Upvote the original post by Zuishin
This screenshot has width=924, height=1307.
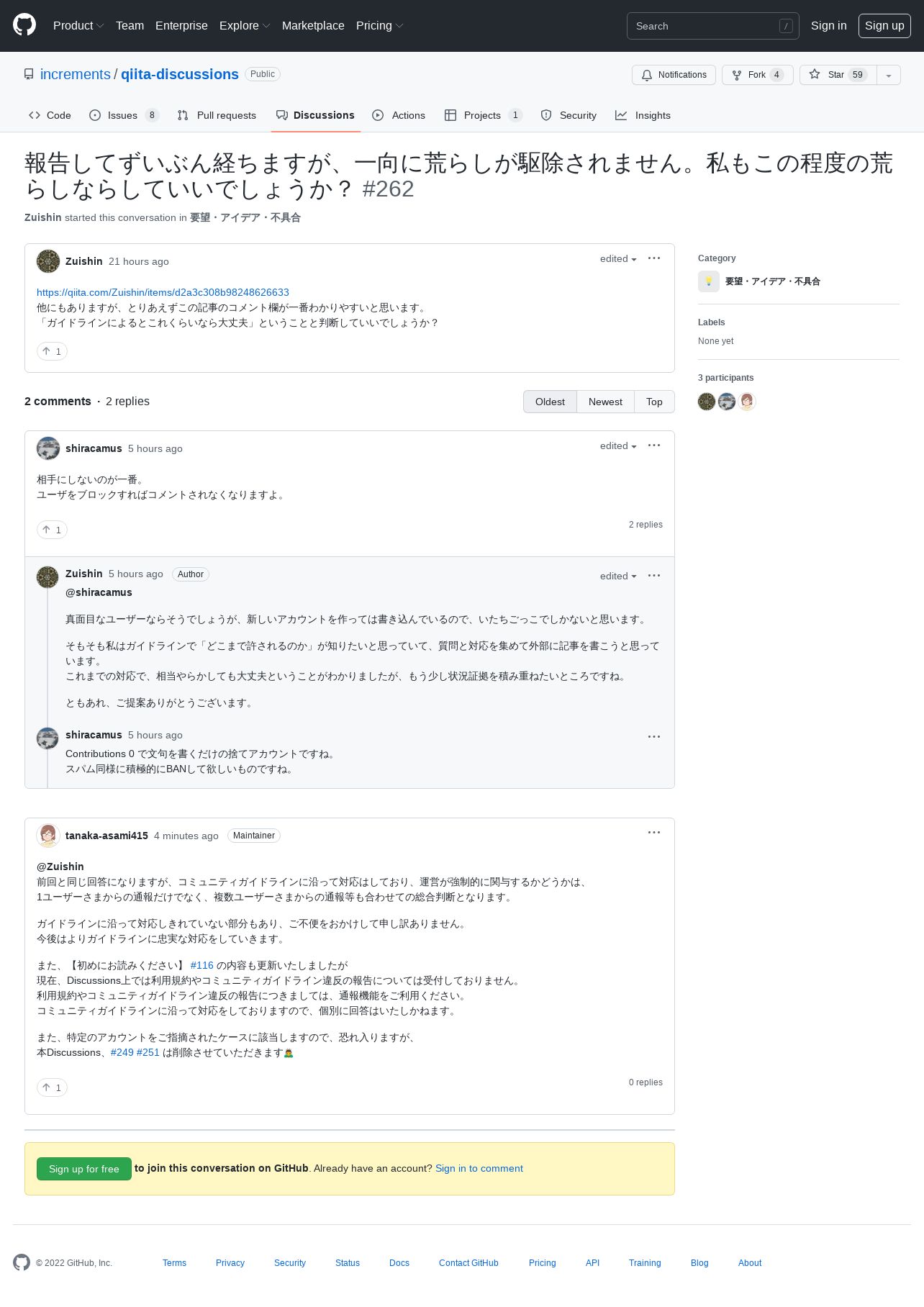52,351
